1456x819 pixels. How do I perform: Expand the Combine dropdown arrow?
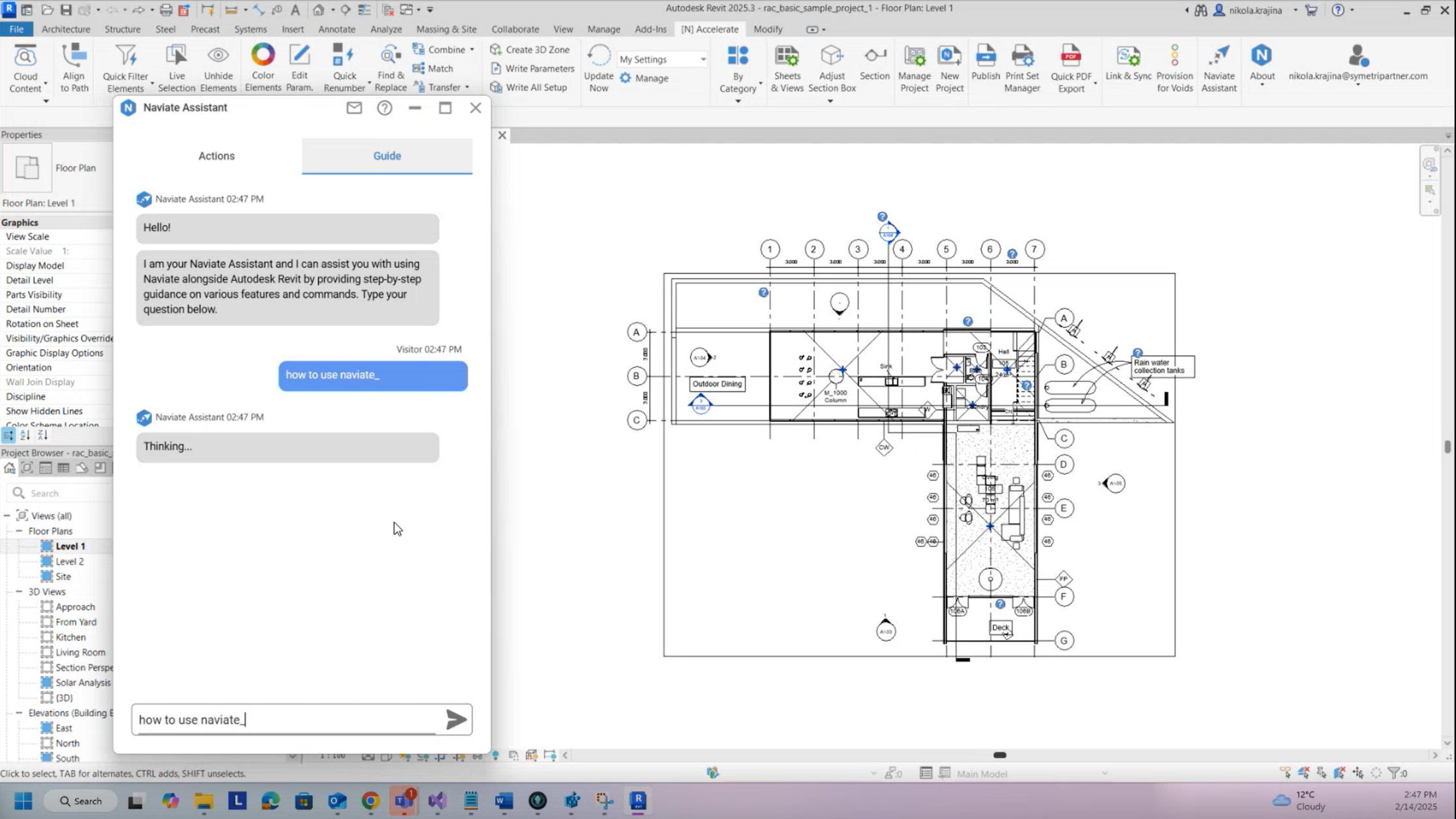(472, 50)
